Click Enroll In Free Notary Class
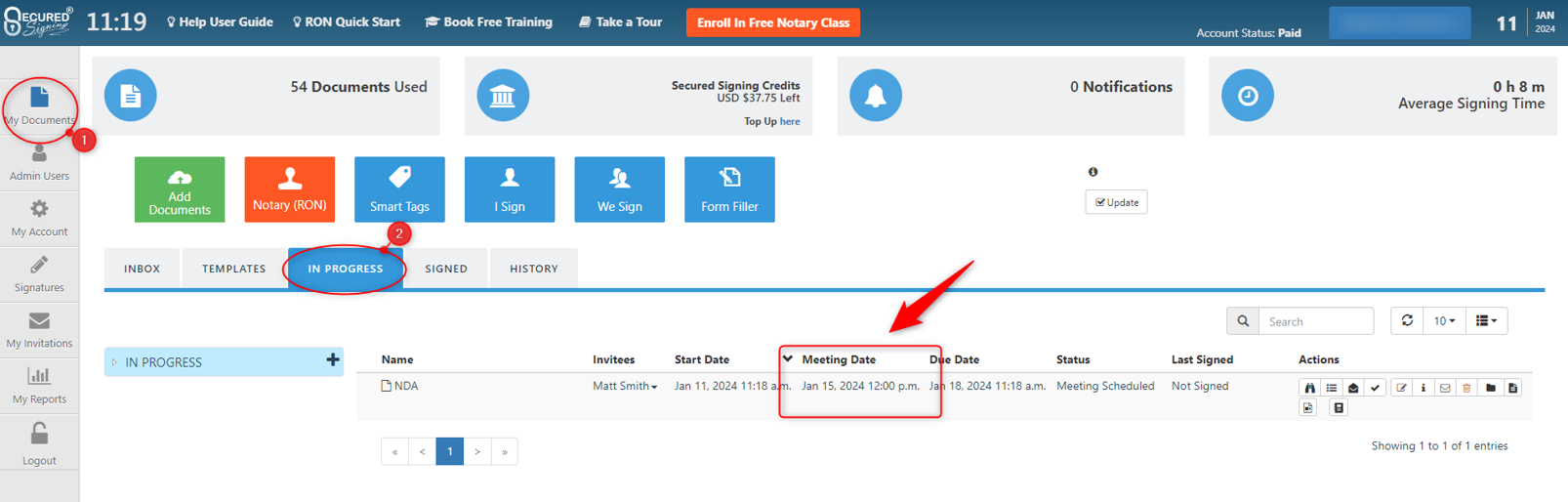The height and width of the screenshot is (502, 1568). (772, 22)
